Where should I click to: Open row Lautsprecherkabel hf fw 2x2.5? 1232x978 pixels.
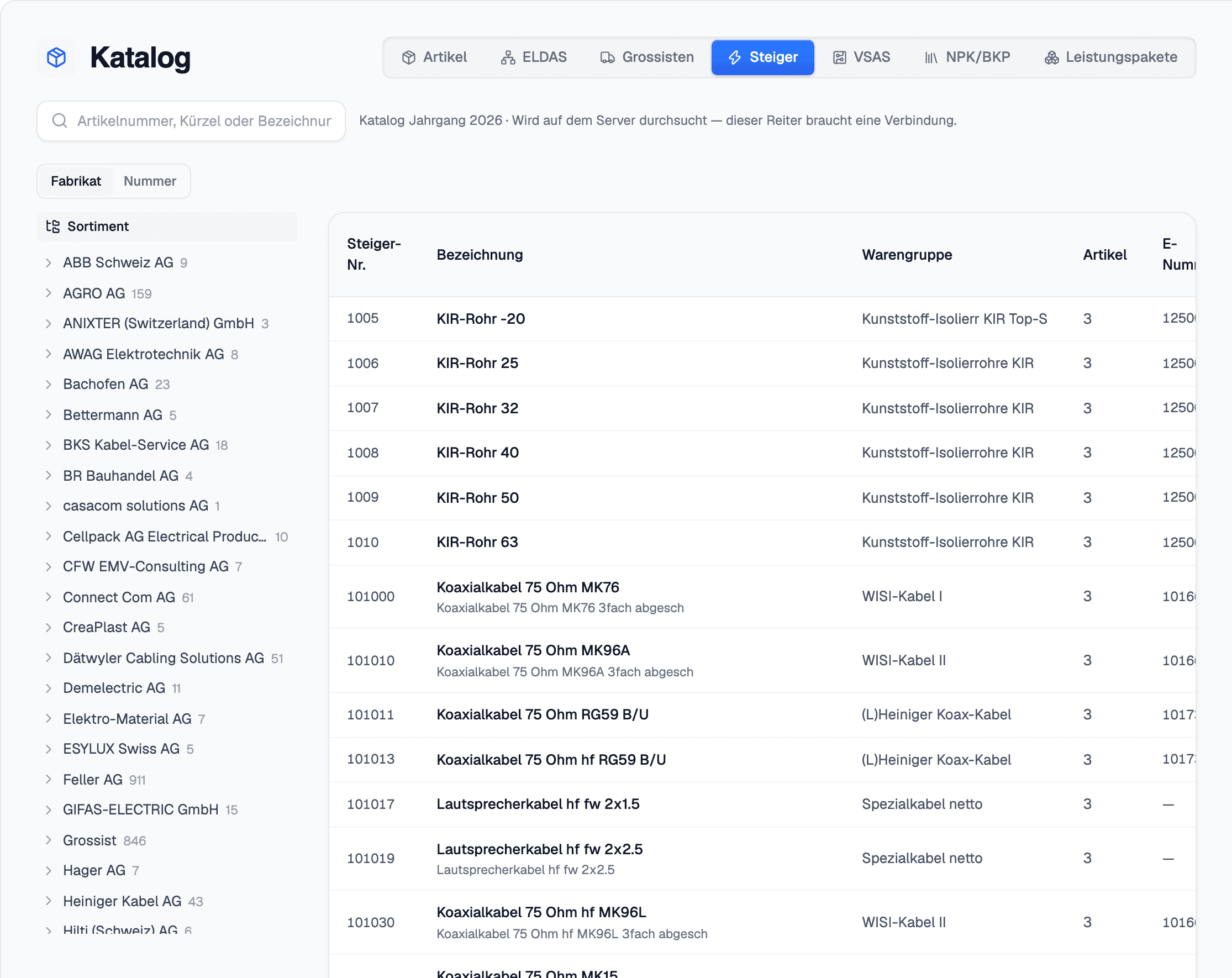tap(762, 859)
